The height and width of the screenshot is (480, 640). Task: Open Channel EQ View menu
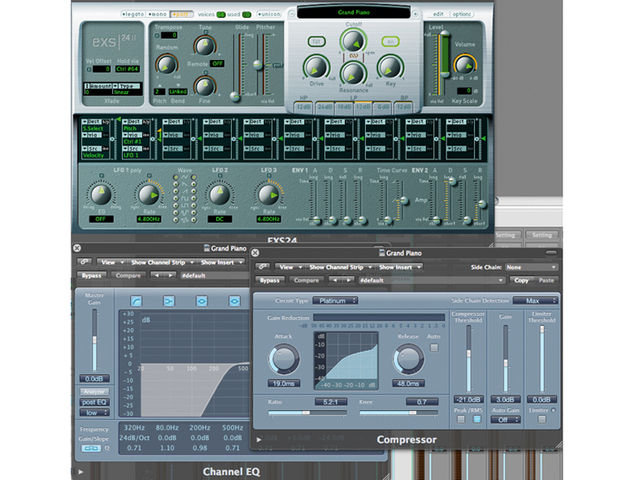pos(111,262)
